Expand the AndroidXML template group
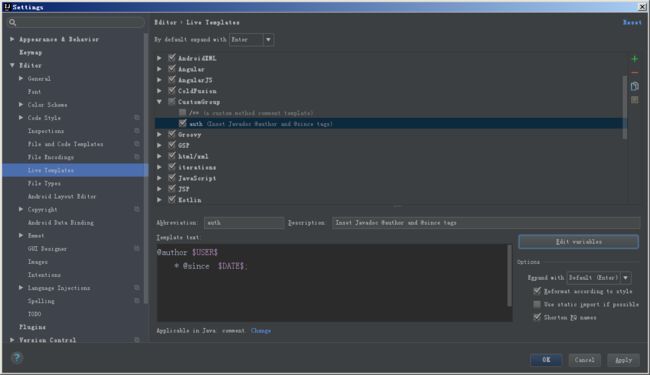This screenshot has height=375, width=650. click(160, 58)
